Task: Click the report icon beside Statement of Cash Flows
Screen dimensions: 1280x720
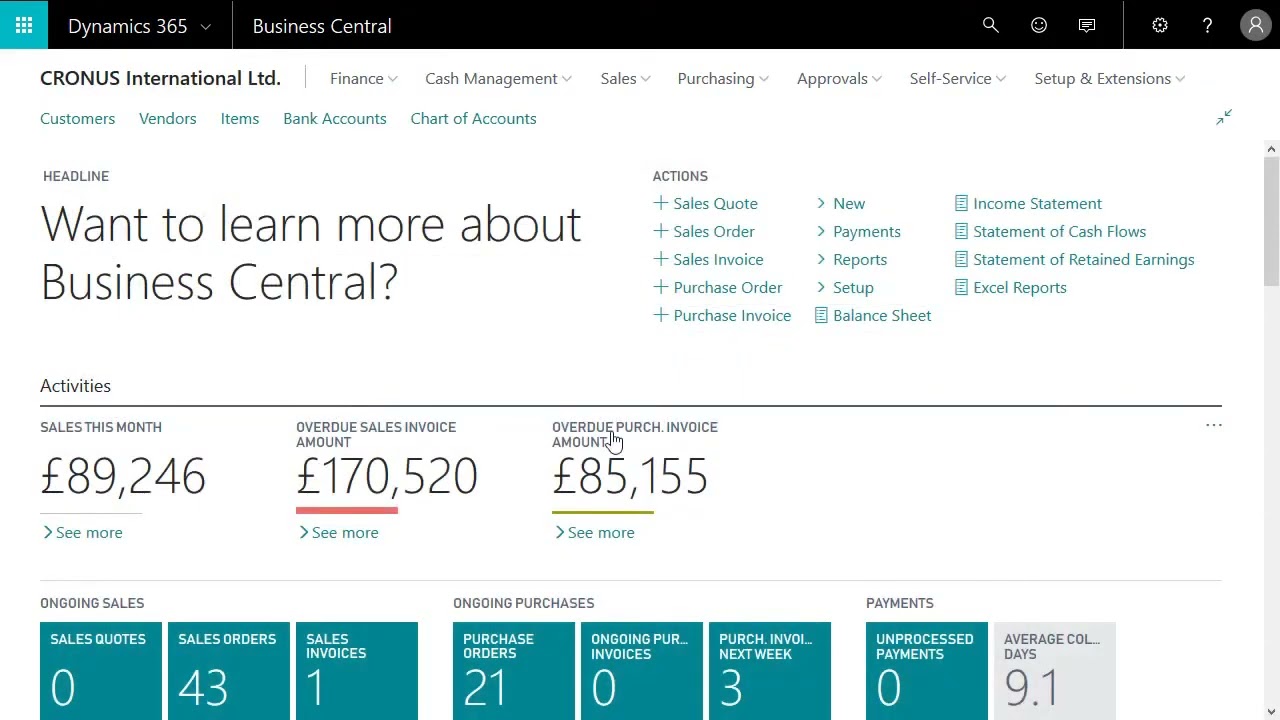Action: pyautogui.click(x=961, y=231)
